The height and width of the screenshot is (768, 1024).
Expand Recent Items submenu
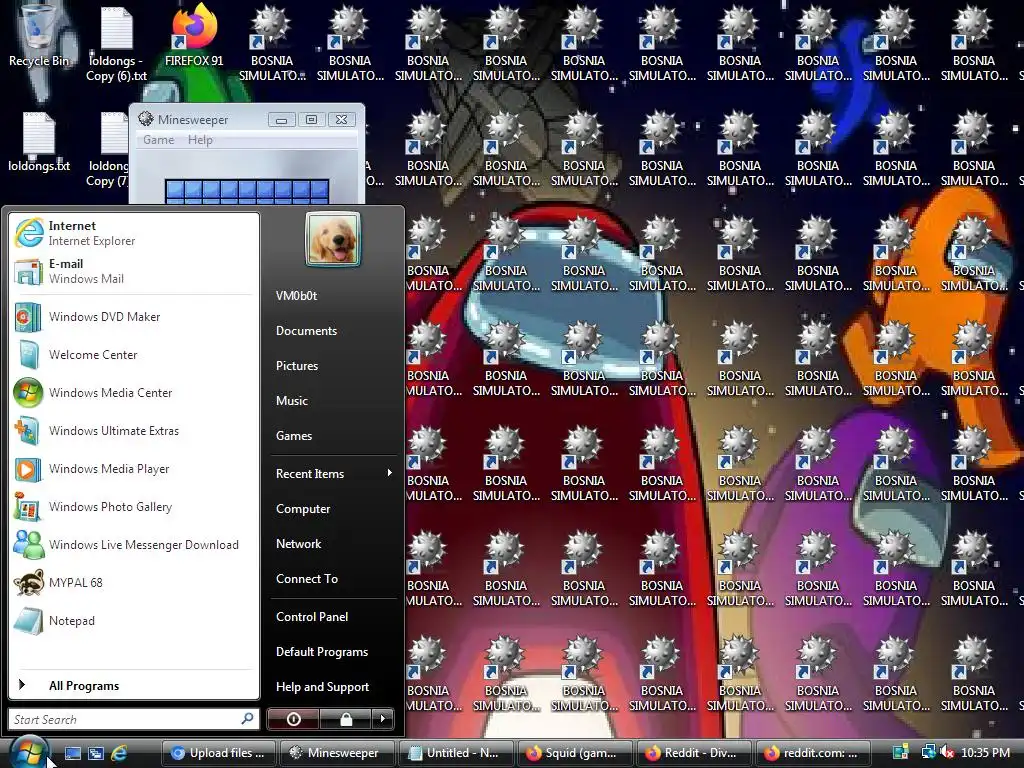point(333,473)
